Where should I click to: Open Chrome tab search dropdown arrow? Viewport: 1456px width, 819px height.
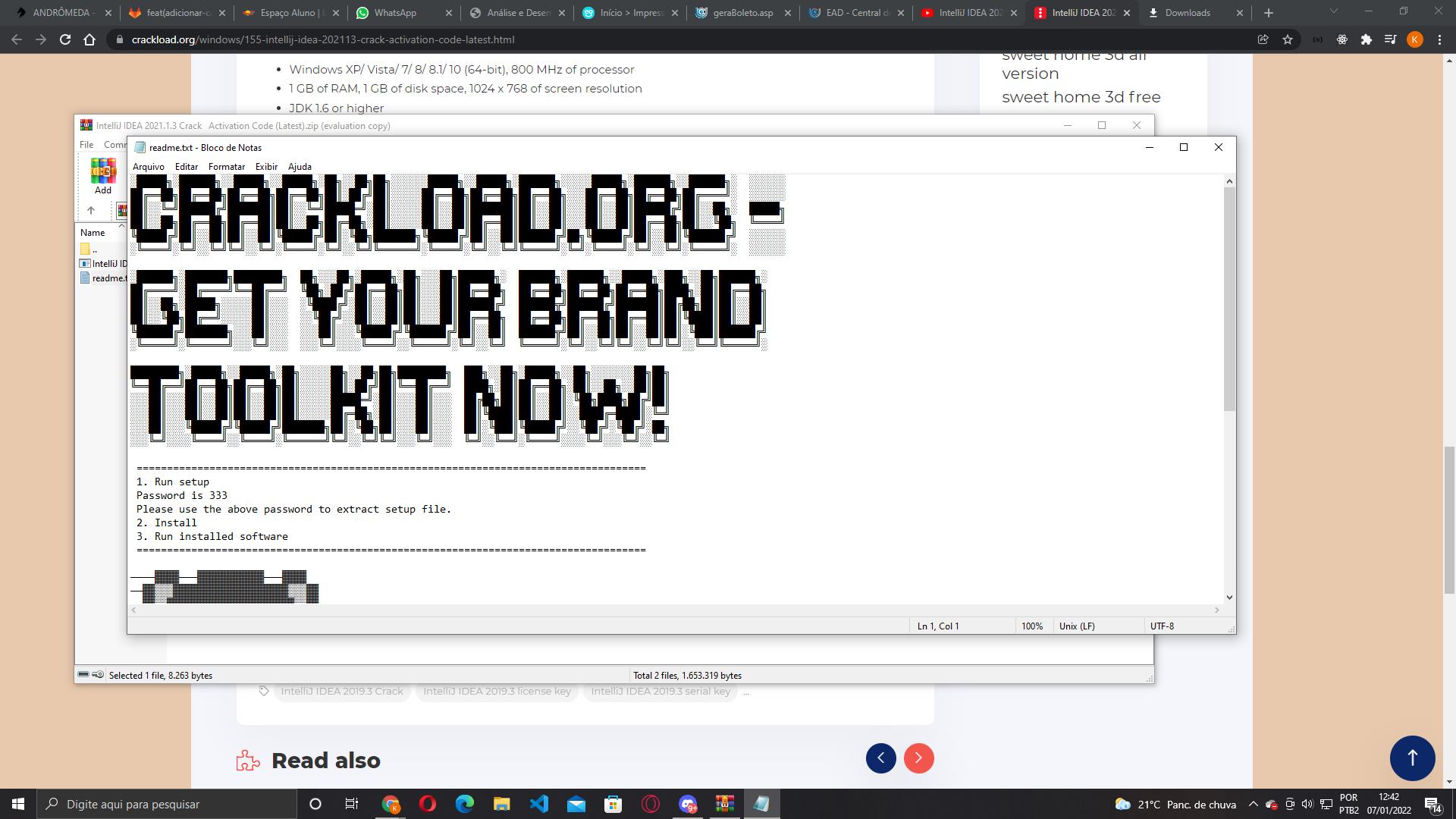tap(1333, 11)
